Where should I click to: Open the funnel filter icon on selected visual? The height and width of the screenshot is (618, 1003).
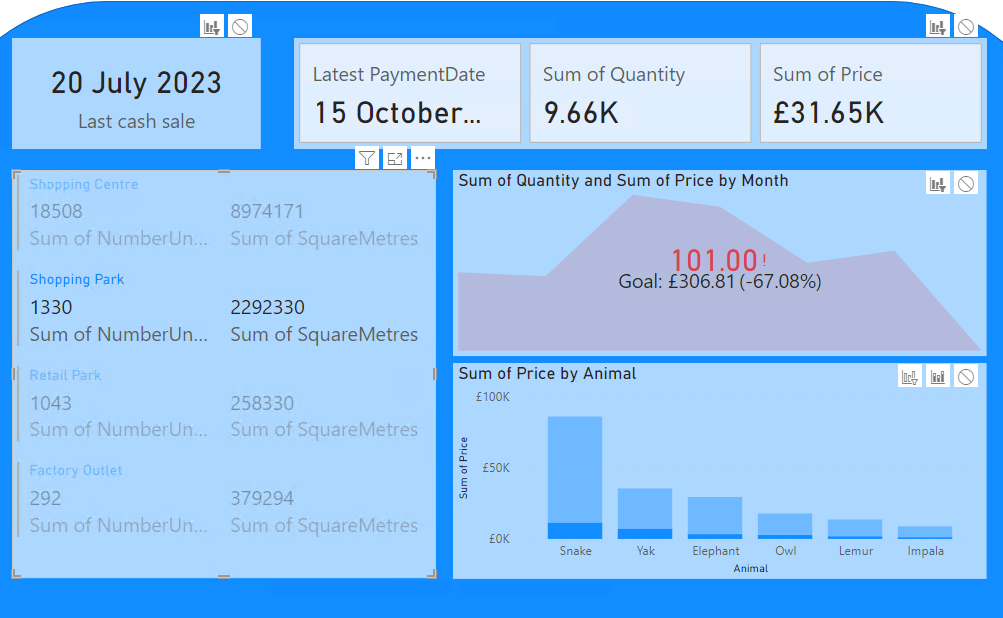pyautogui.click(x=367, y=158)
